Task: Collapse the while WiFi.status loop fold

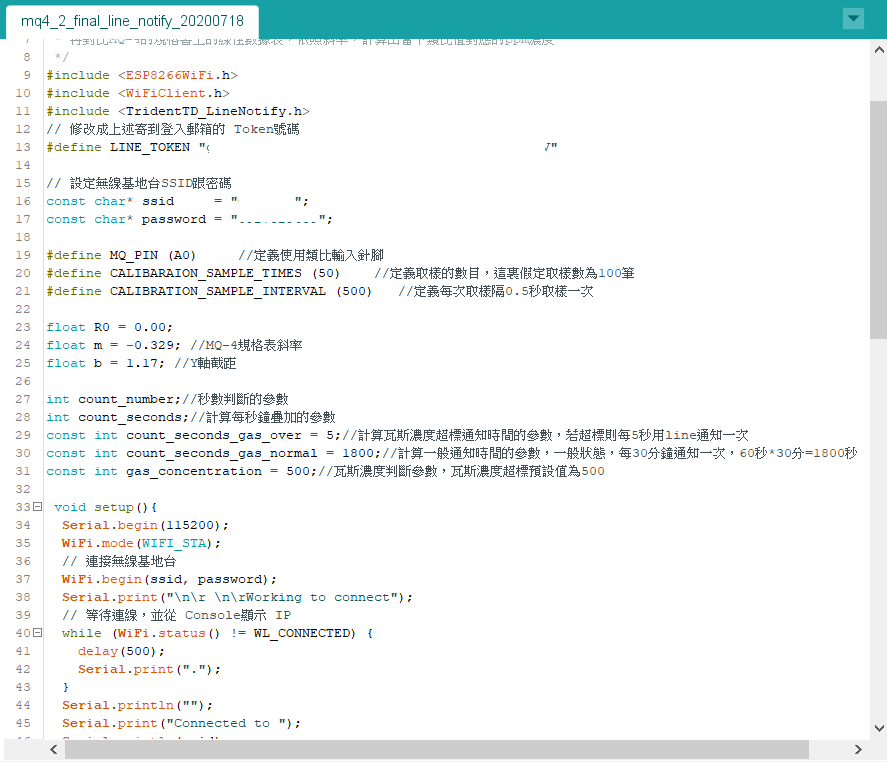Action: (37, 632)
